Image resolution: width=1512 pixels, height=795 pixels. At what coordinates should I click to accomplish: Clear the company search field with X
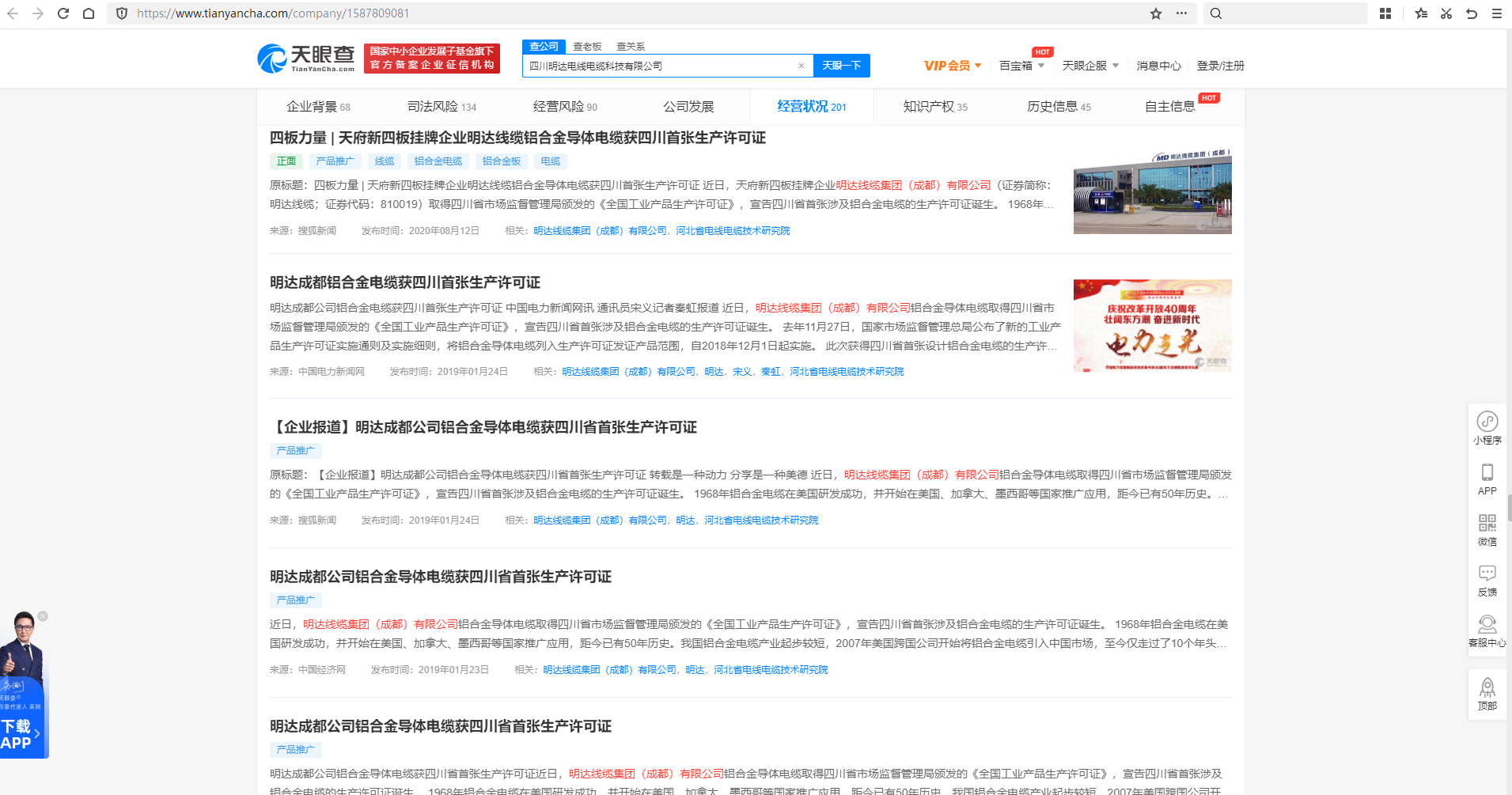[801, 66]
